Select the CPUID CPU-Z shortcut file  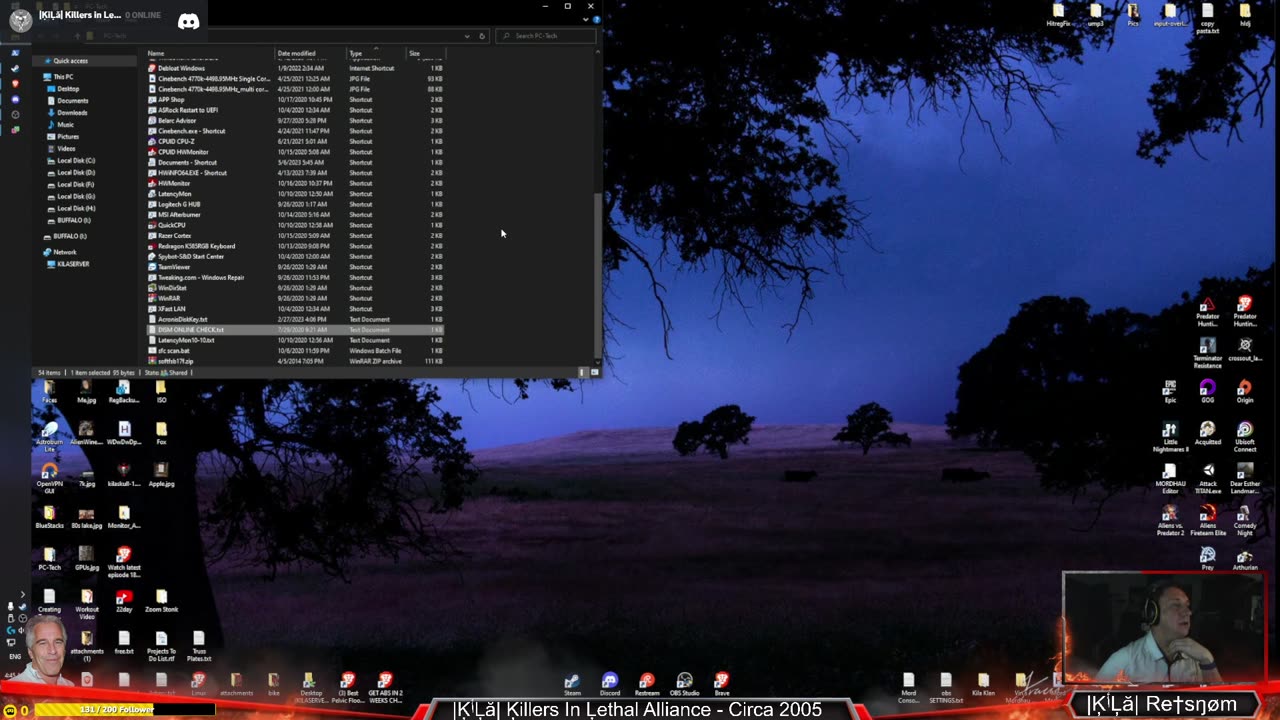point(295,142)
